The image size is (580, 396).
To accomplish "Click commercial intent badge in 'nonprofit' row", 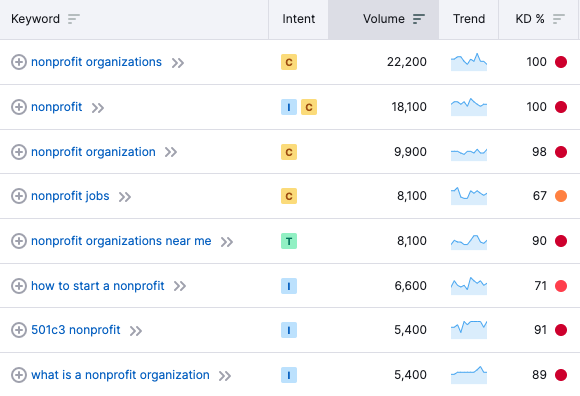I will click(309, 107).
